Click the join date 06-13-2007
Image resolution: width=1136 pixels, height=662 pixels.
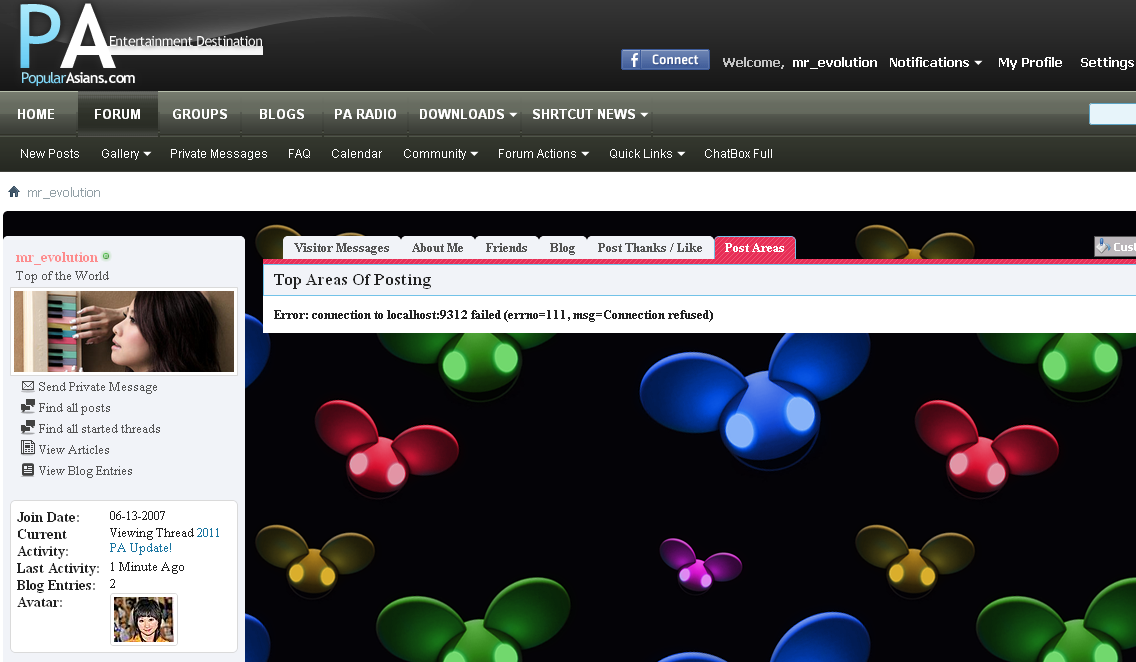pos(138,516)
